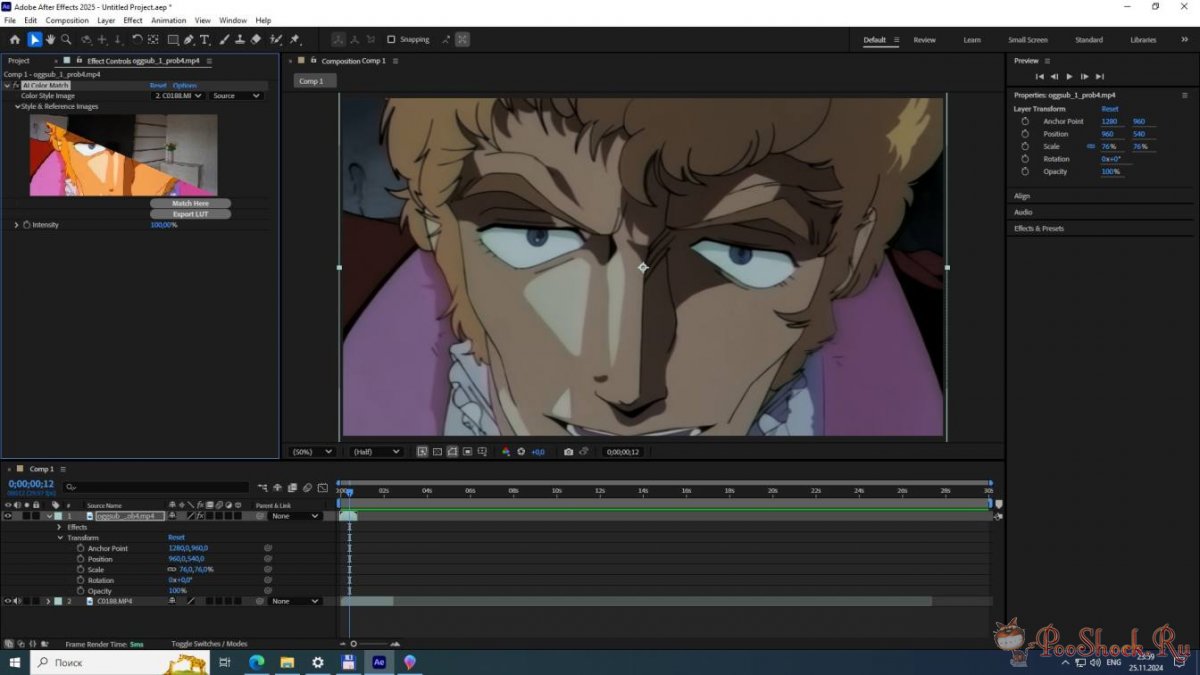Image resolution: width=1200 pixels, height=675 pixels.
Task: Expand the C0188.MP4 layer in timeline
Action: click(47, 601)
